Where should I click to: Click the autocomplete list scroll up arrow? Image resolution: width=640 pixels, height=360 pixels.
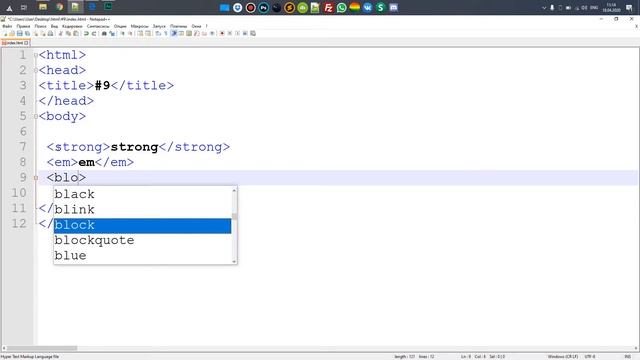click(x=234, y=190)
